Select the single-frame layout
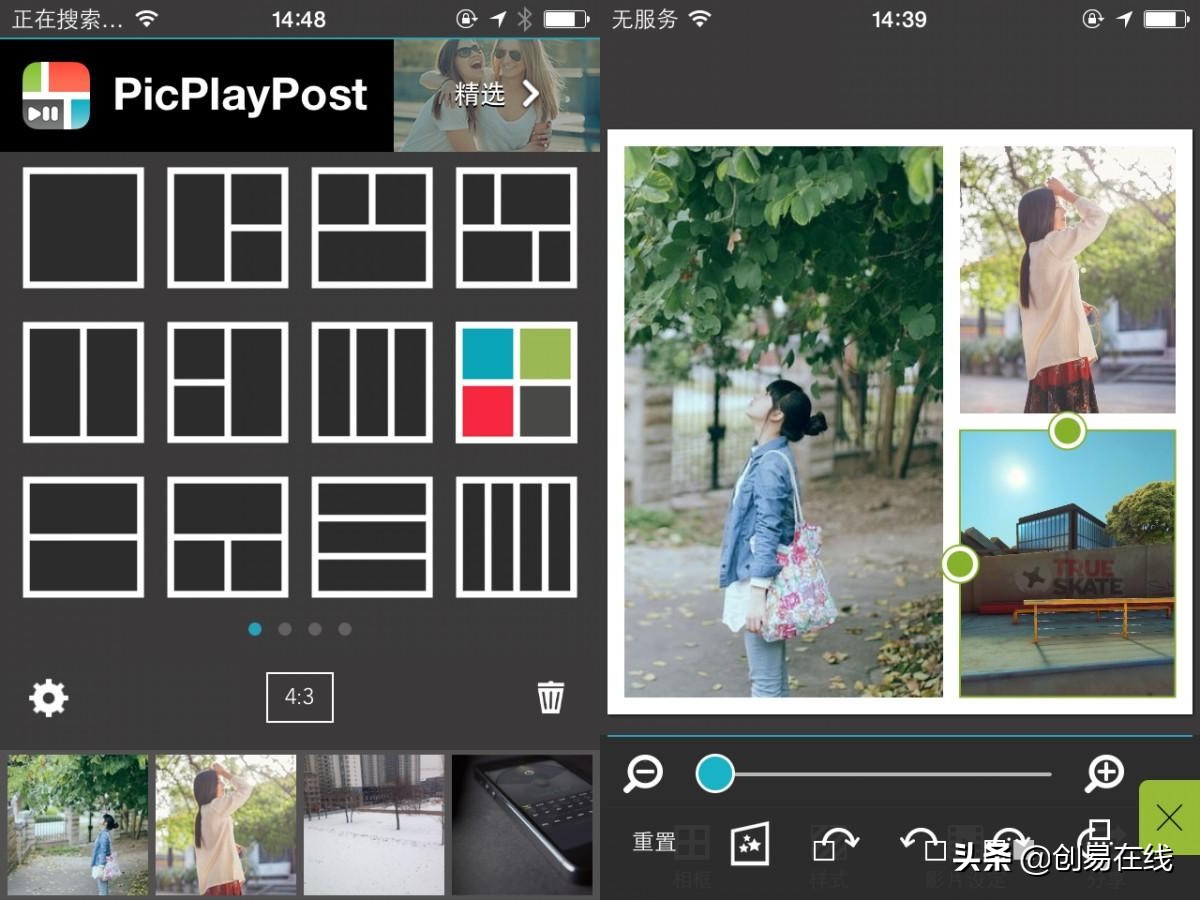 click(83, 228)
